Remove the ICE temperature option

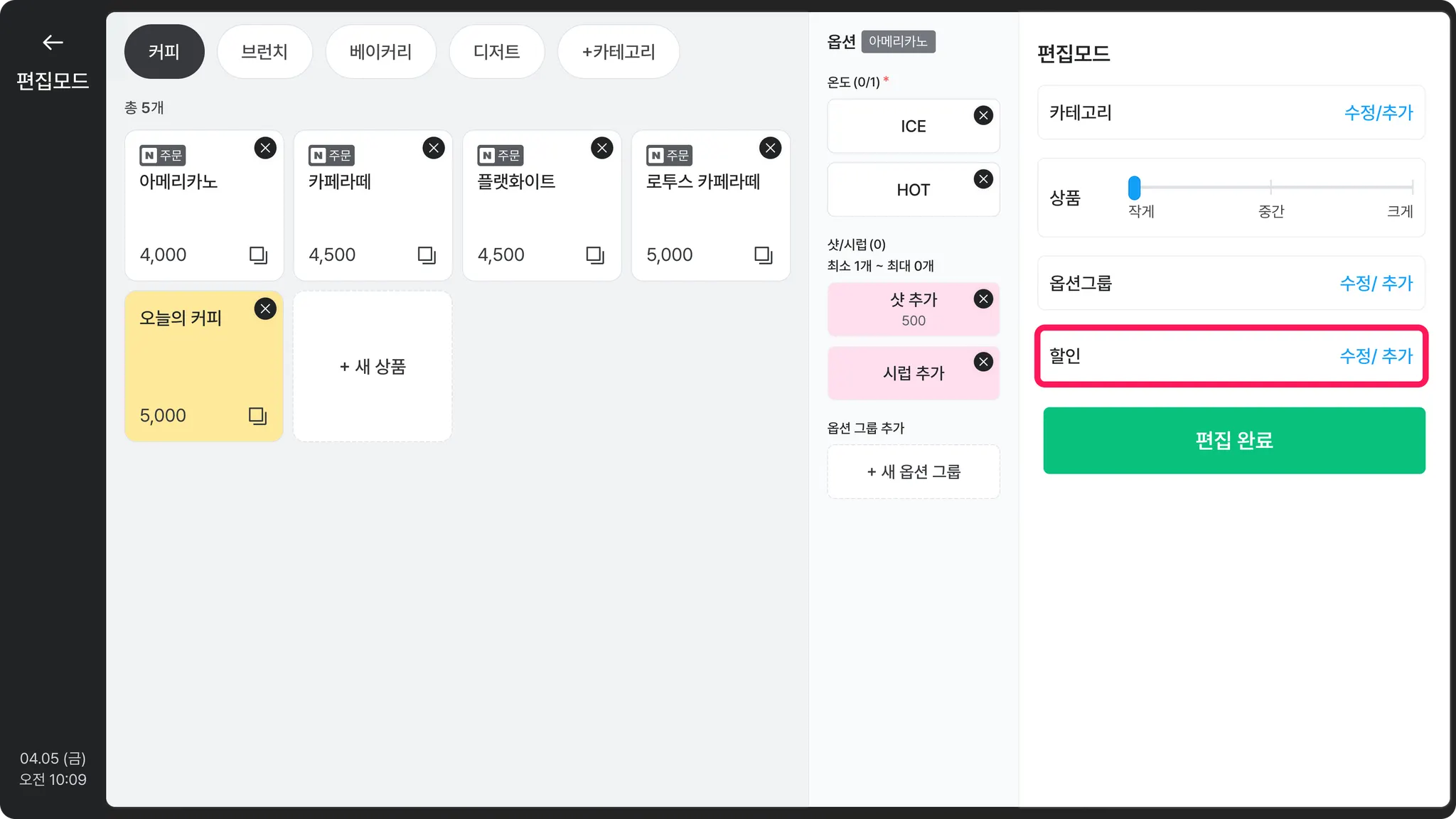tap(983, 115)
